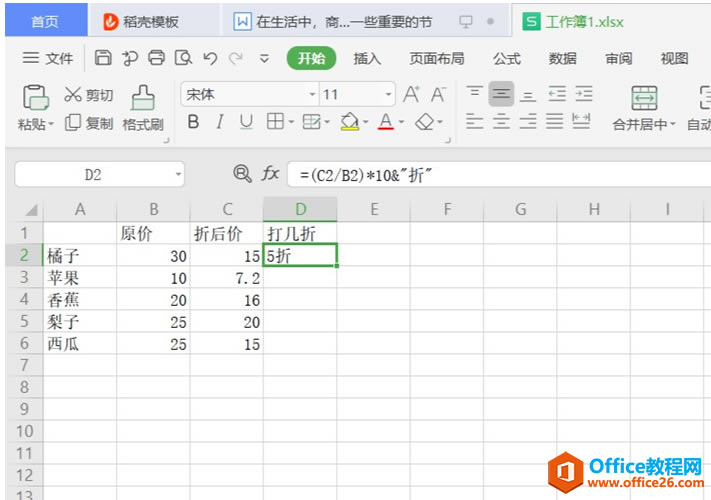The width and height of the screenshot is (711, 500).
Task: Center text horizontally icon
Action: tap(501, 121)
